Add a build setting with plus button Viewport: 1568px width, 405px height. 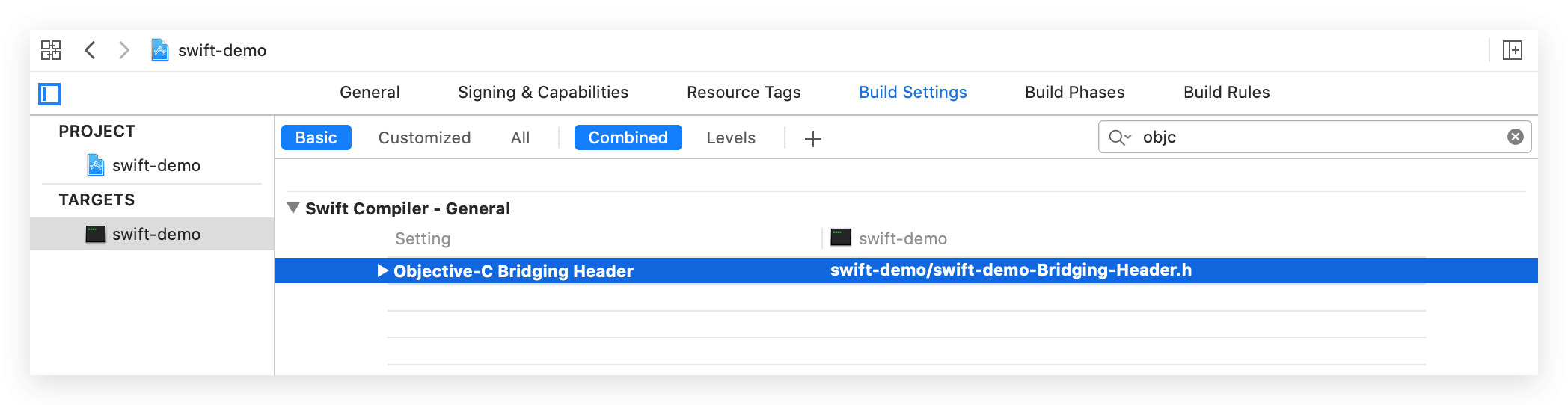(x=813, y=138)
